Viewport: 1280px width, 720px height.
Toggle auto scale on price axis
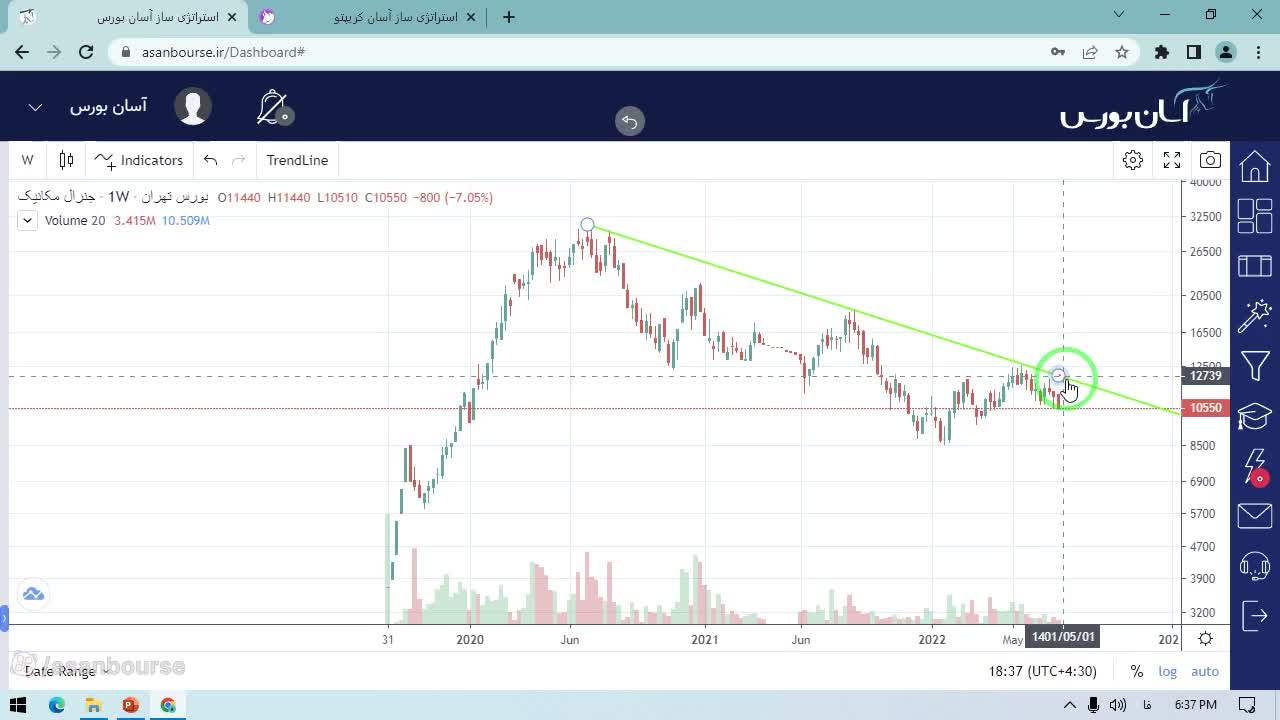click(x=1205, y=671)
